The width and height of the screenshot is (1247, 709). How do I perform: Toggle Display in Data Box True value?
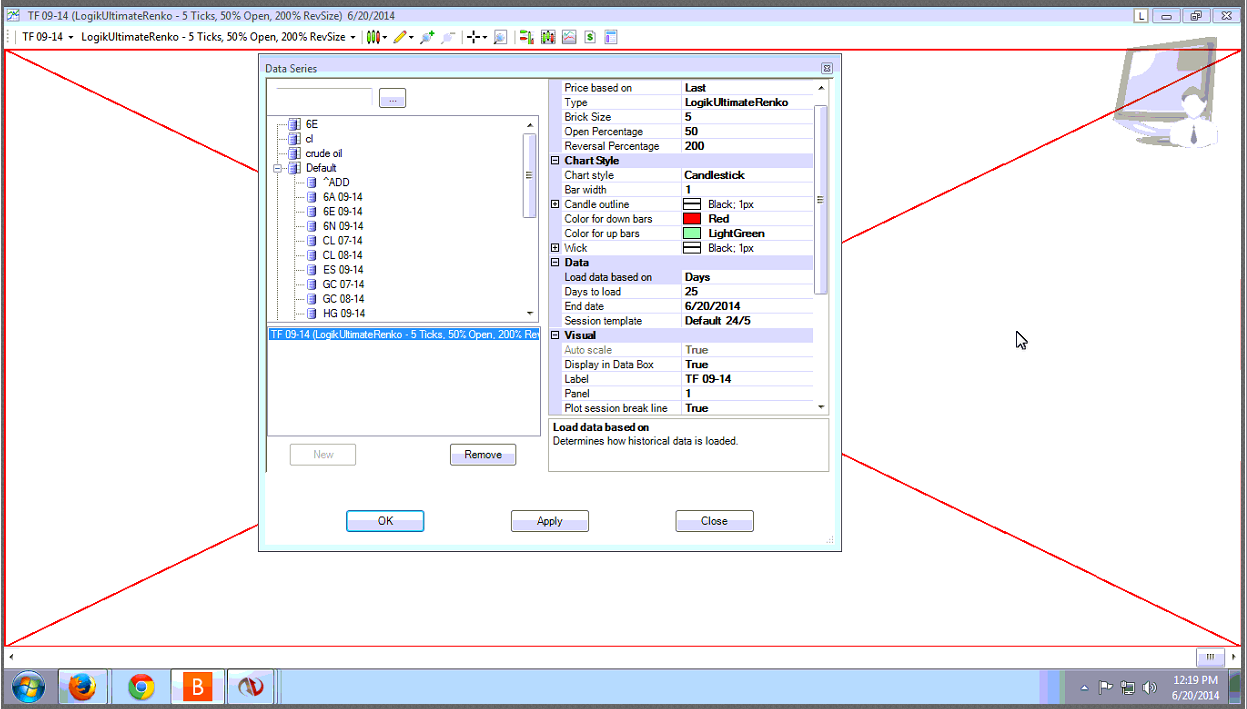pyautogui.click(x=747, y=365)
